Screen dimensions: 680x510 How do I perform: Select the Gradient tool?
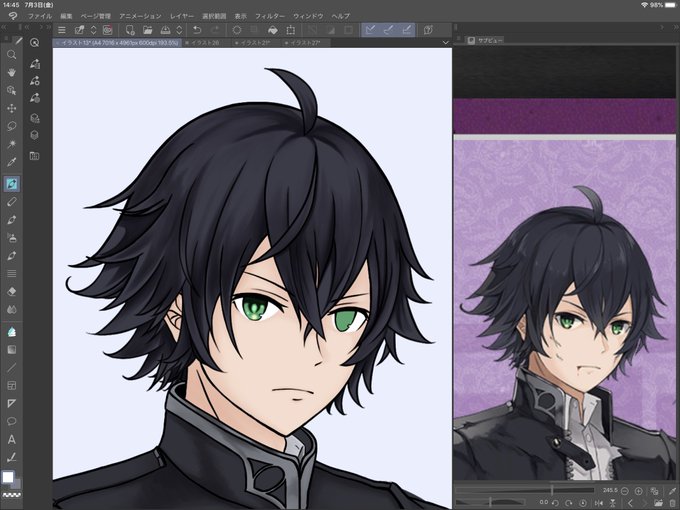[x=12, y=350]
